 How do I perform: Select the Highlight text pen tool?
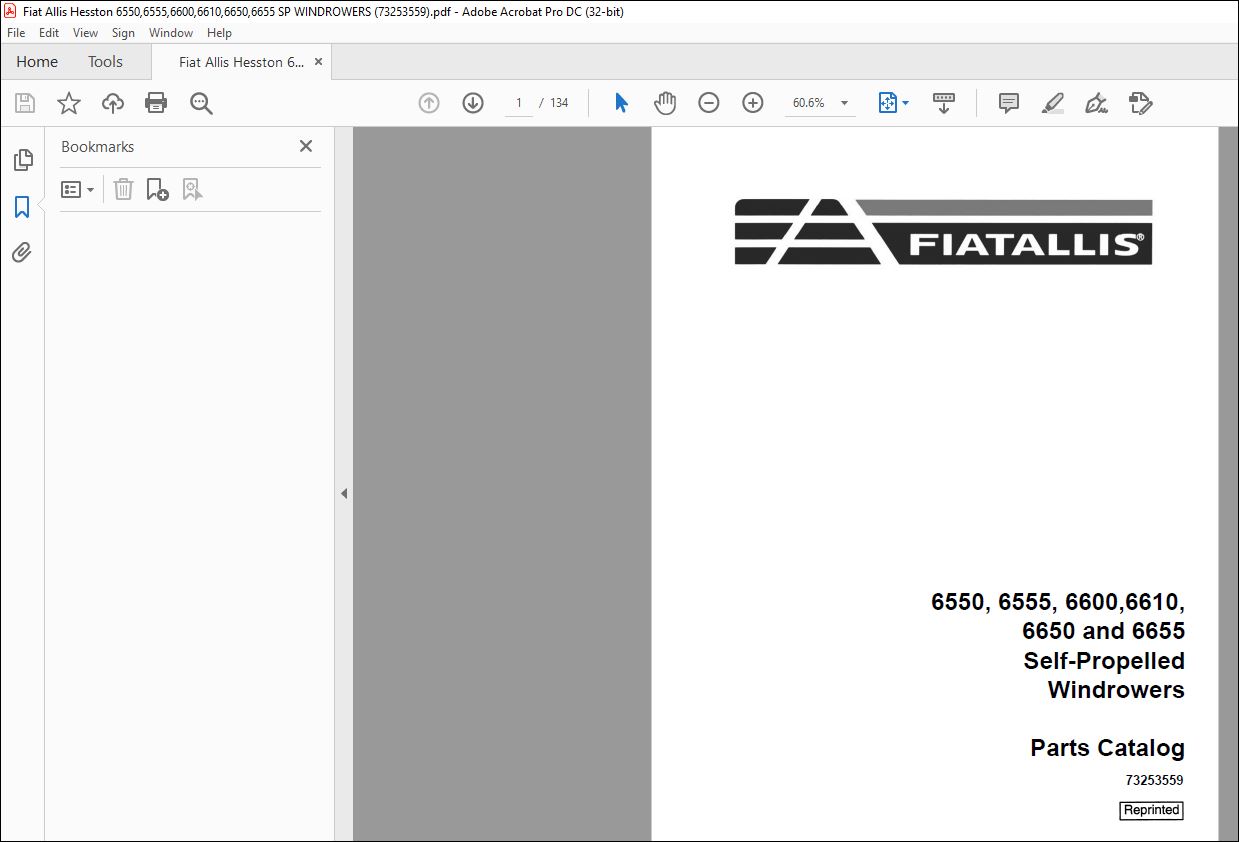point(1053,103)
